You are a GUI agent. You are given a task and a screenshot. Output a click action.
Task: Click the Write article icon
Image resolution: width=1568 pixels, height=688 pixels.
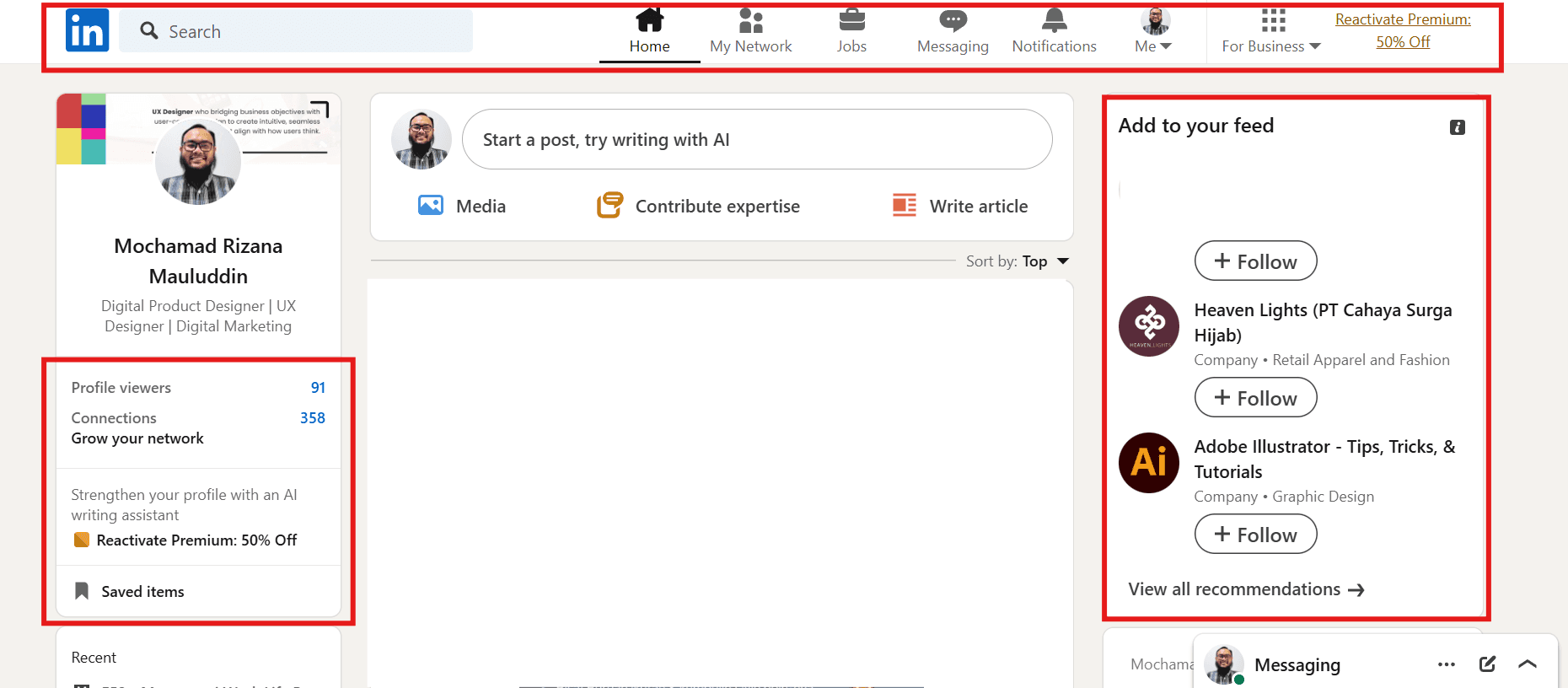pos(905,205)
